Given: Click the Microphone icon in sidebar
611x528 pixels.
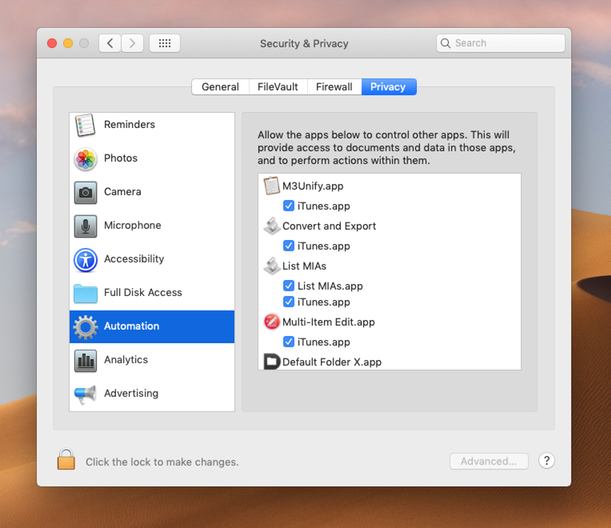Looking at the screenshot, I should 85,226.
